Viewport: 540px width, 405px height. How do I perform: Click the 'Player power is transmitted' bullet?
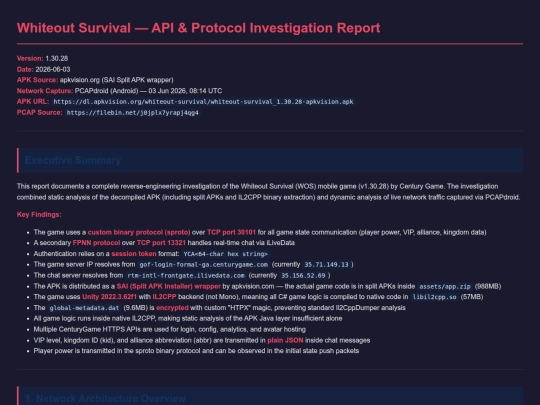click(196, 351)
